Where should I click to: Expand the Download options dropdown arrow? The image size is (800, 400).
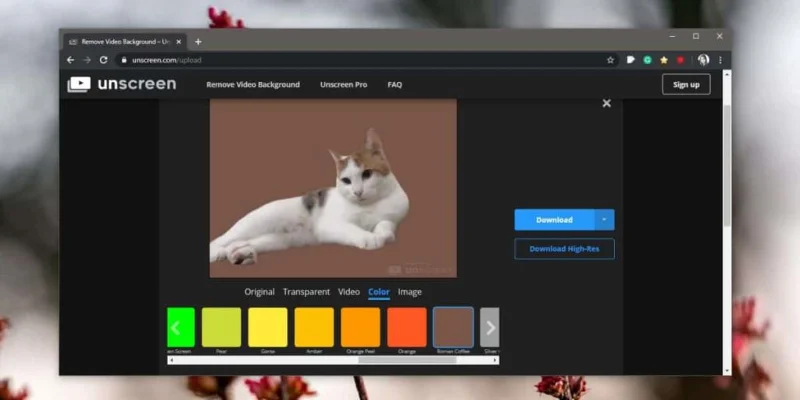pos(604,220)
